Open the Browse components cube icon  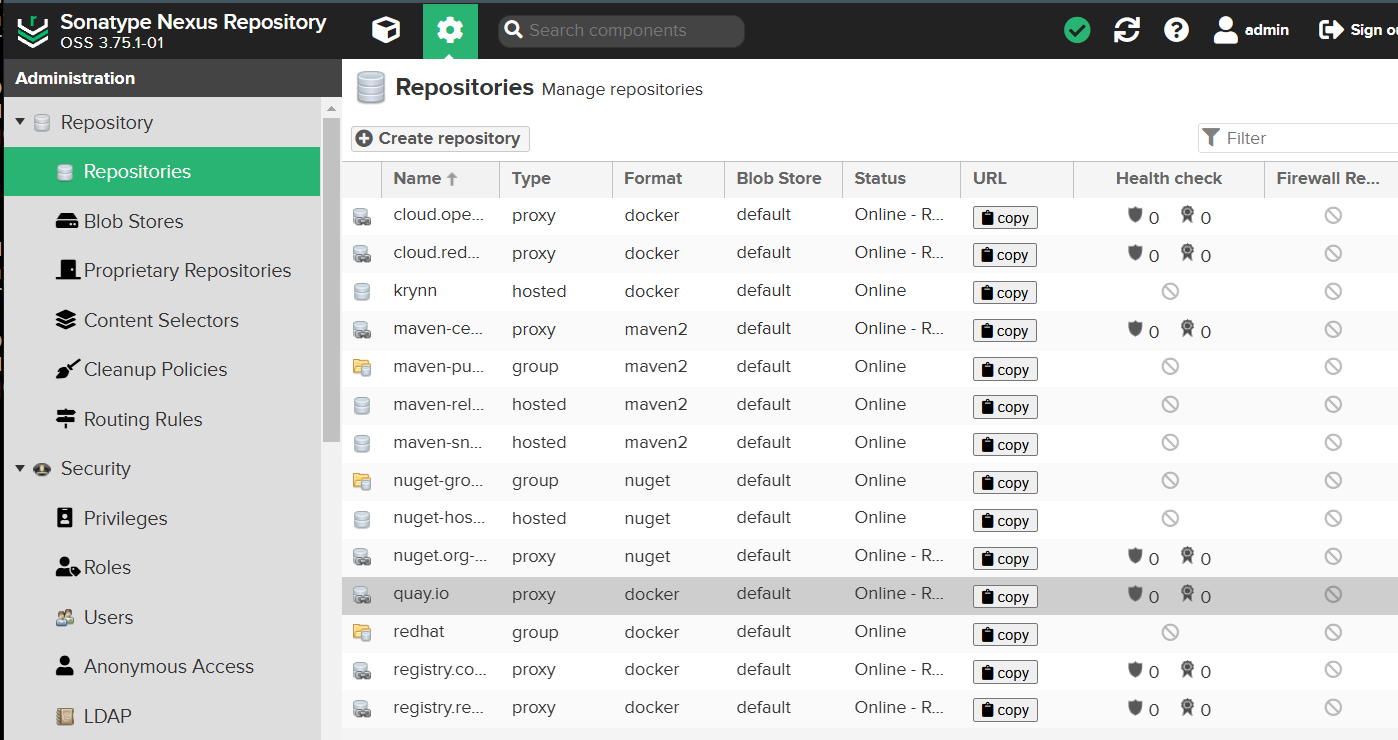[385, 31]
